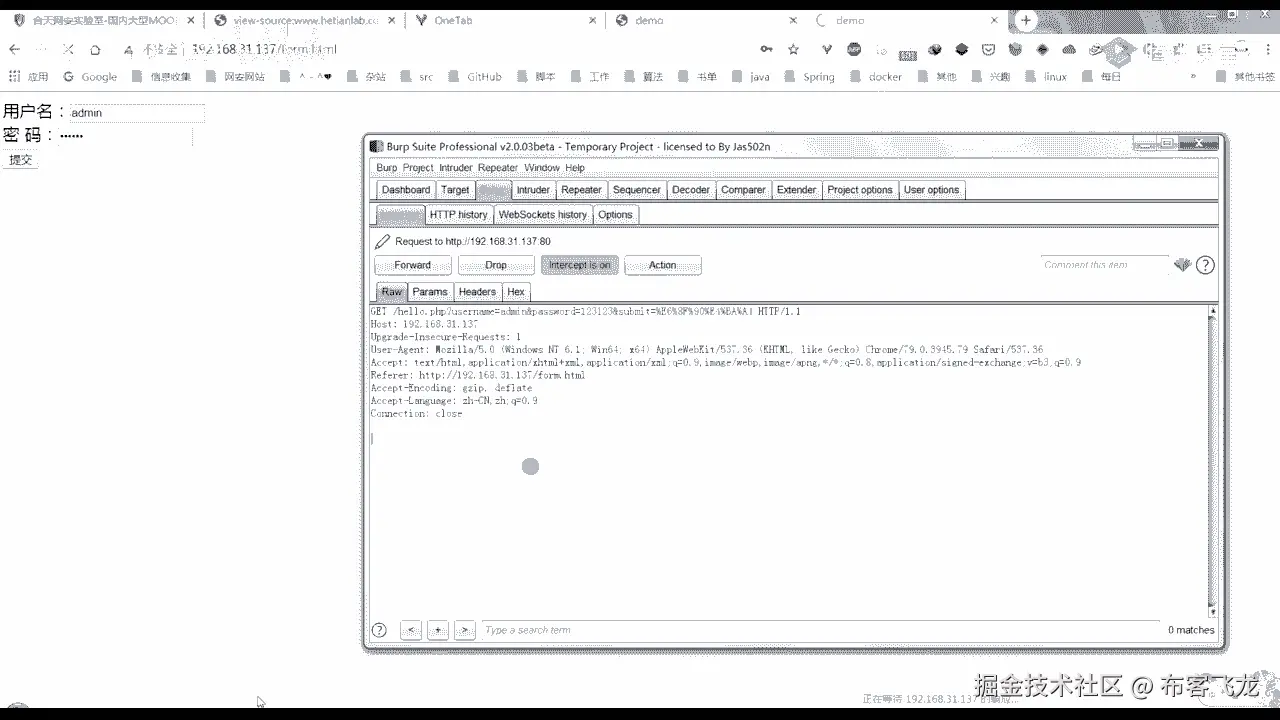Open the Google bookmark
The width and height of the screenshot is (1280, 720).
pos(90,76)
